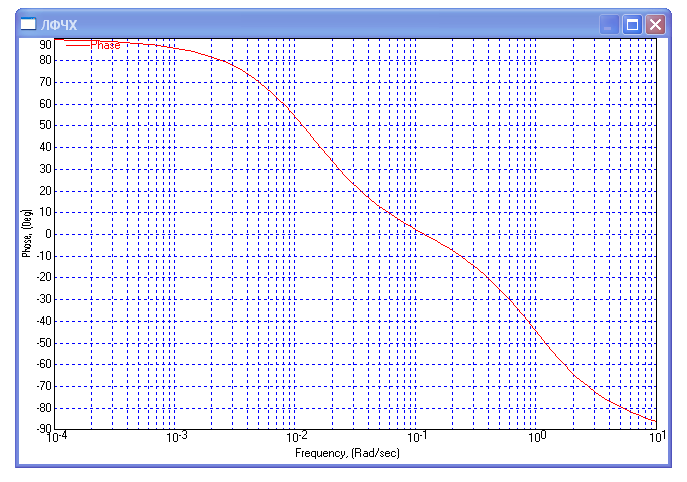Click the Frequency, (Rad/sec) axis label
Image resolution: width=687 pixels, height=482 pixels.
347,453
